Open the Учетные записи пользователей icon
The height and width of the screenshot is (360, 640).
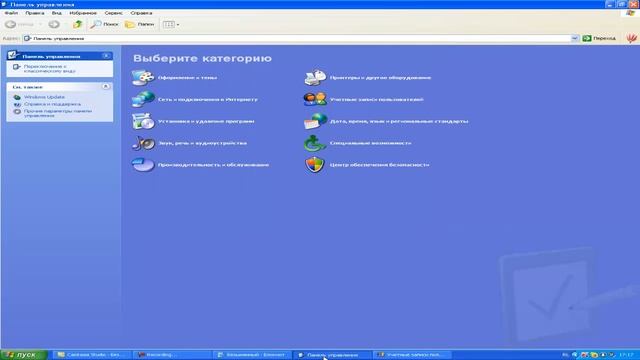coord(315,99)
